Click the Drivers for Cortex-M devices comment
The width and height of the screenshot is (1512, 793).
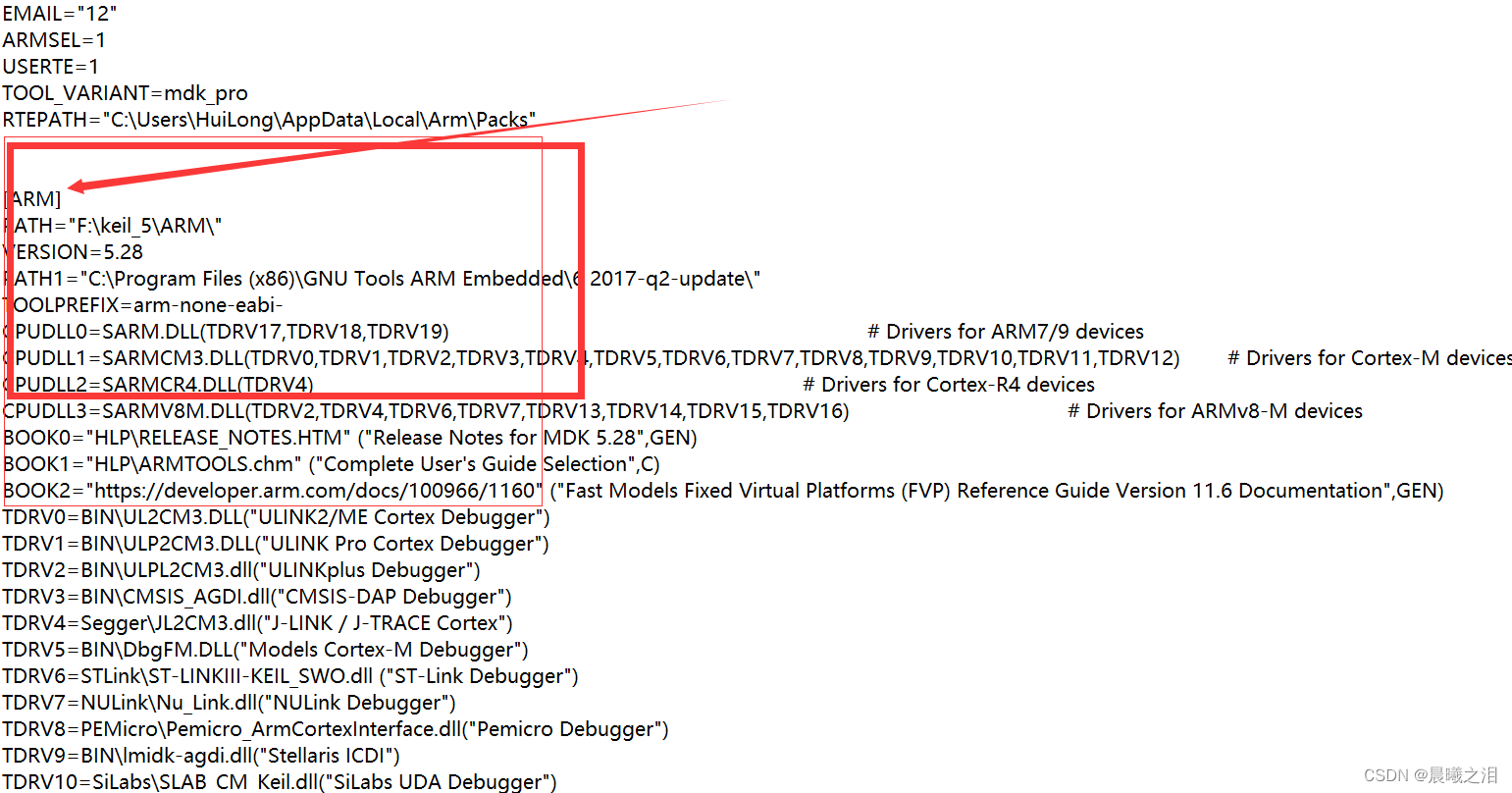pyautogui.click(x=1367, y=357)
